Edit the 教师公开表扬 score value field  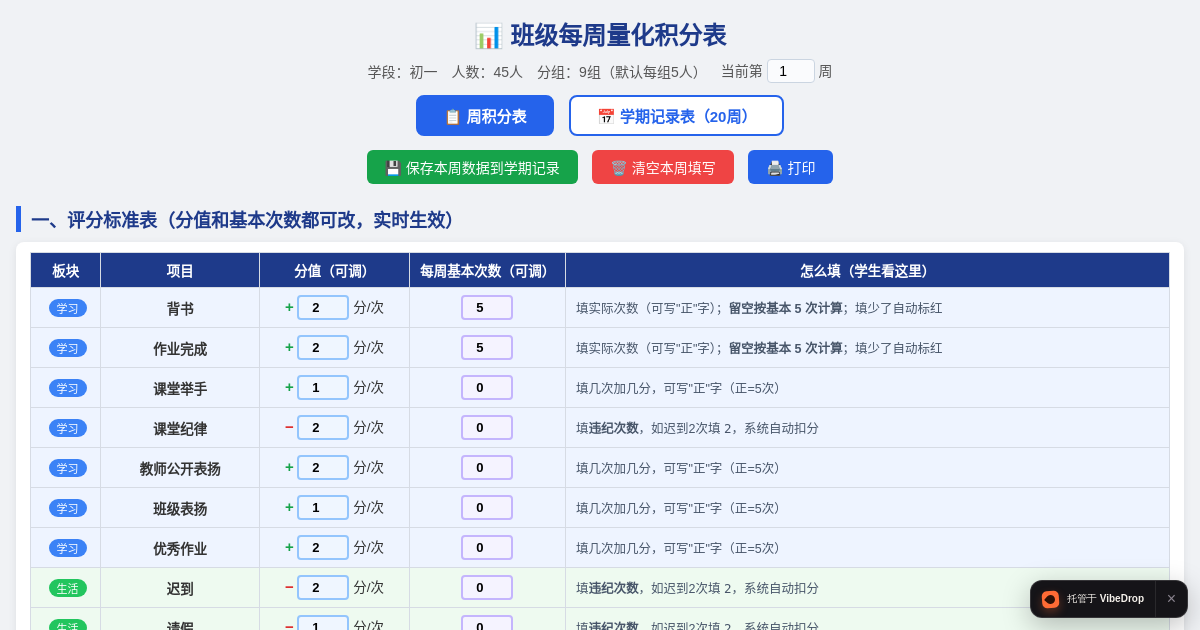(x=323, y=467)
